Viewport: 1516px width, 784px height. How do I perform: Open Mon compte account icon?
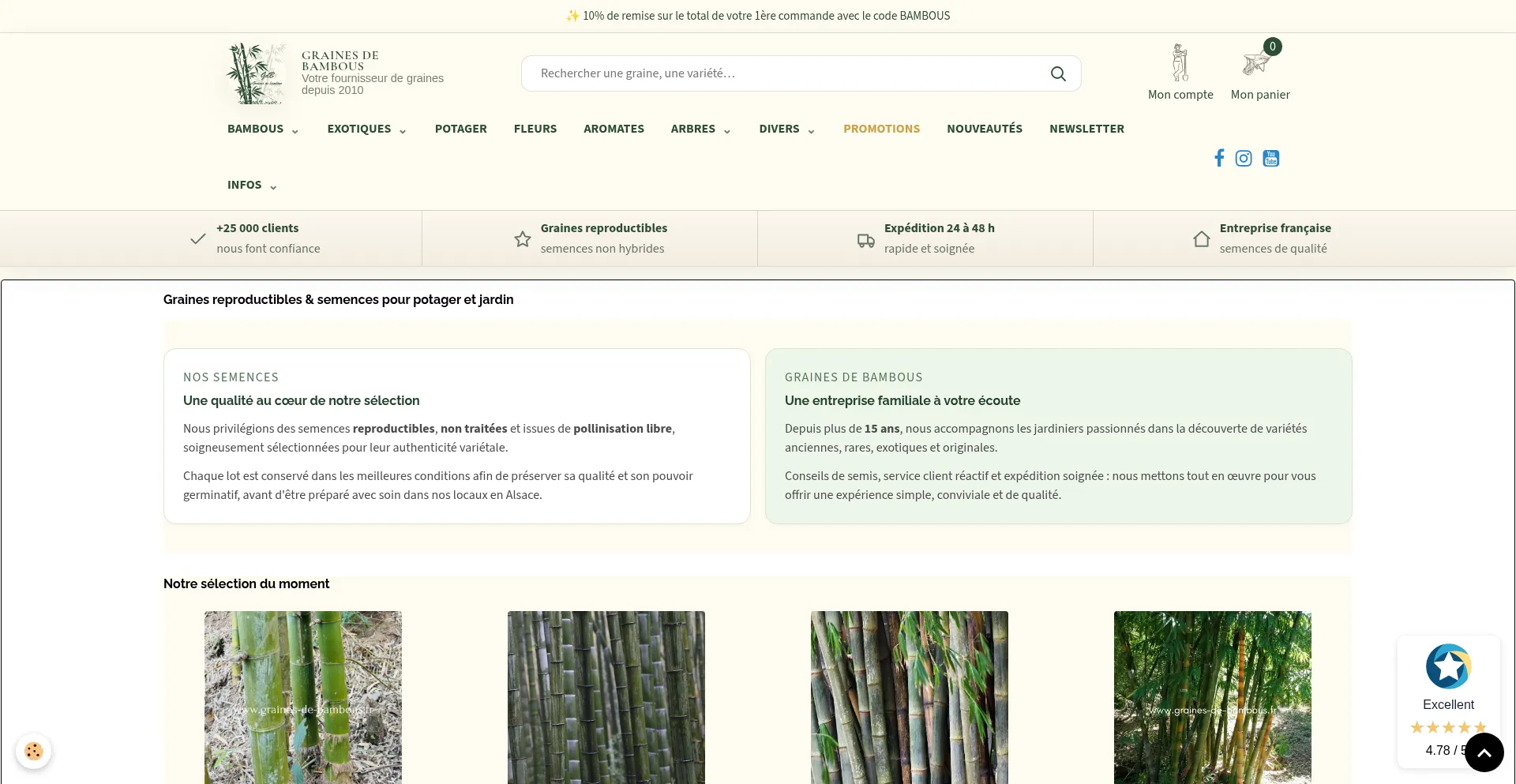click(x=1180, y=62)
